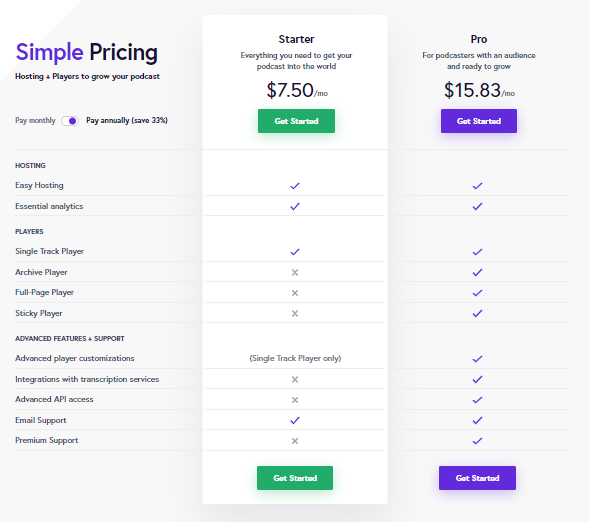Click Starter X icon for Full-Page Player

pos(295,293)
